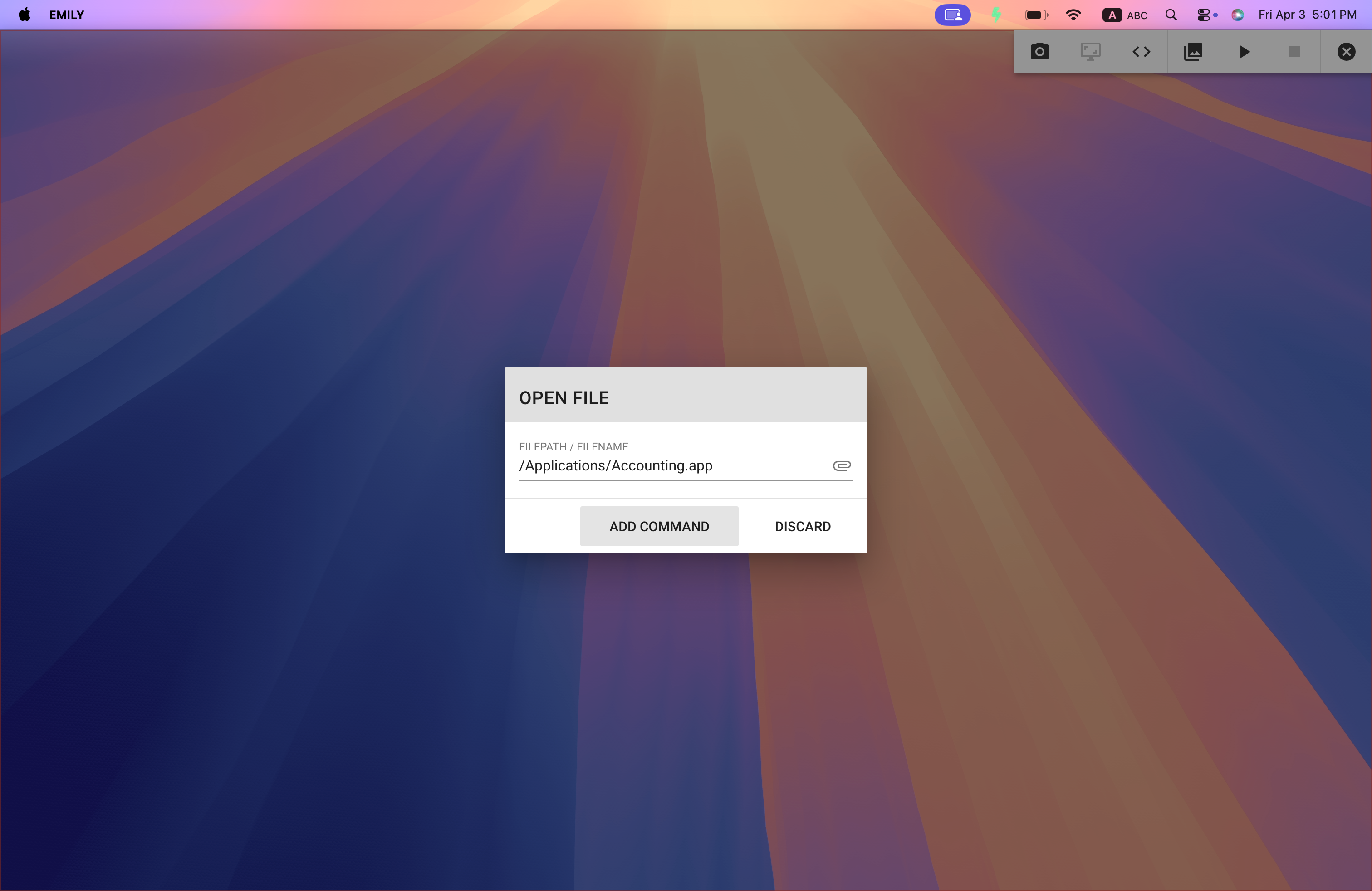This screenshot has width=1372, height=891.
Task: Click the paperclip attach file icon
Action: tap(841, 465)
